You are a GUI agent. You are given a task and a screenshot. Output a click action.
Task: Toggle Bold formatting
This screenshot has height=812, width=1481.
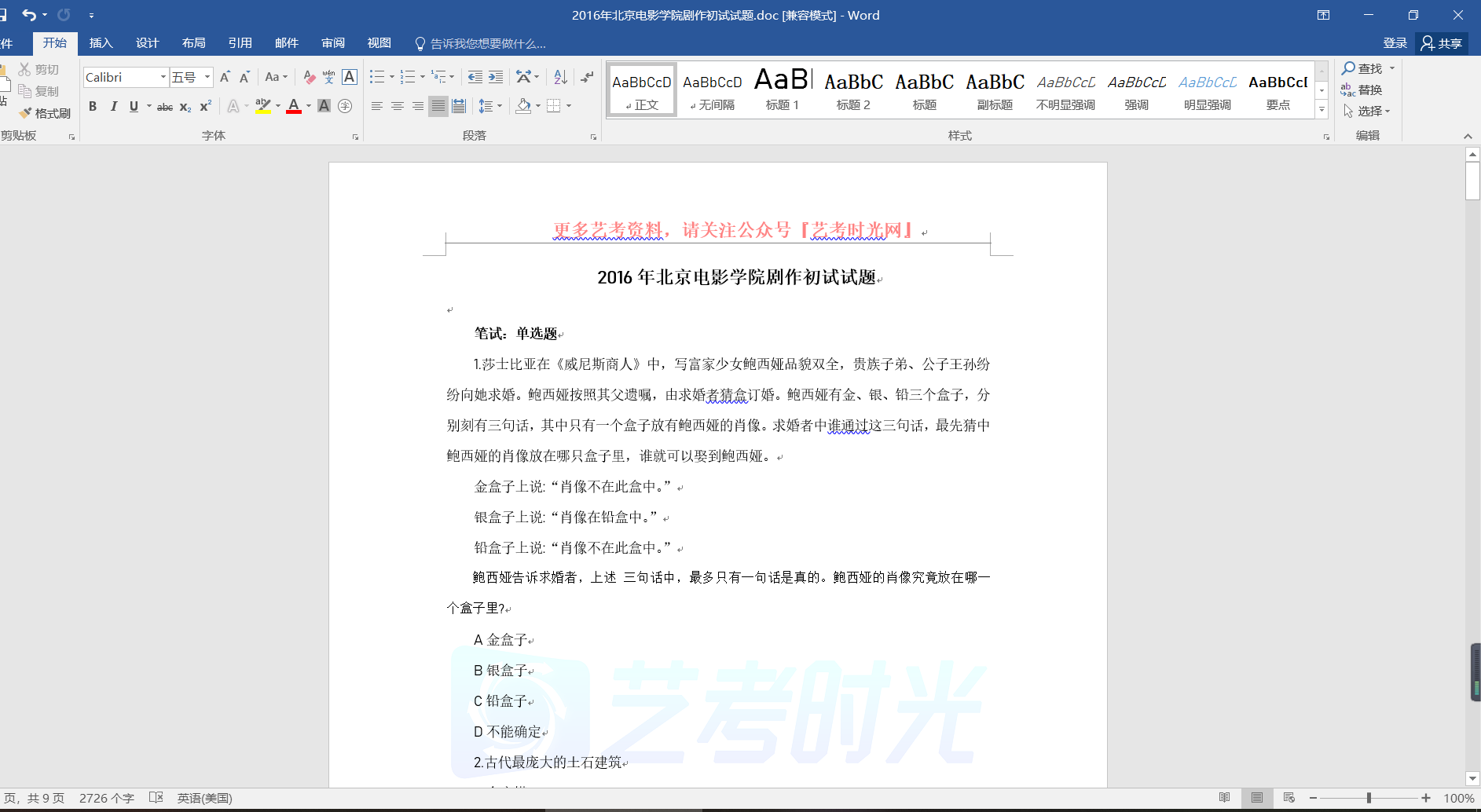pyautogui.click(x=93, y=106)
